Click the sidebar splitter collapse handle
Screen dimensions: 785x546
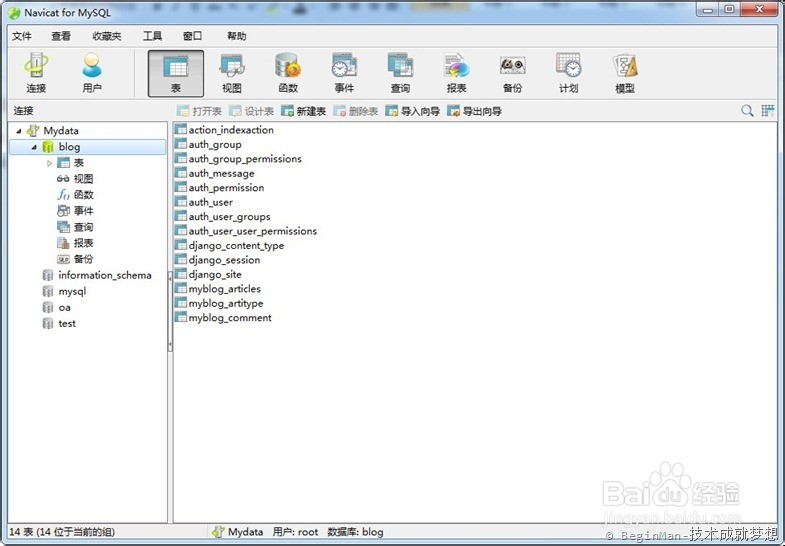pos(170,311)
